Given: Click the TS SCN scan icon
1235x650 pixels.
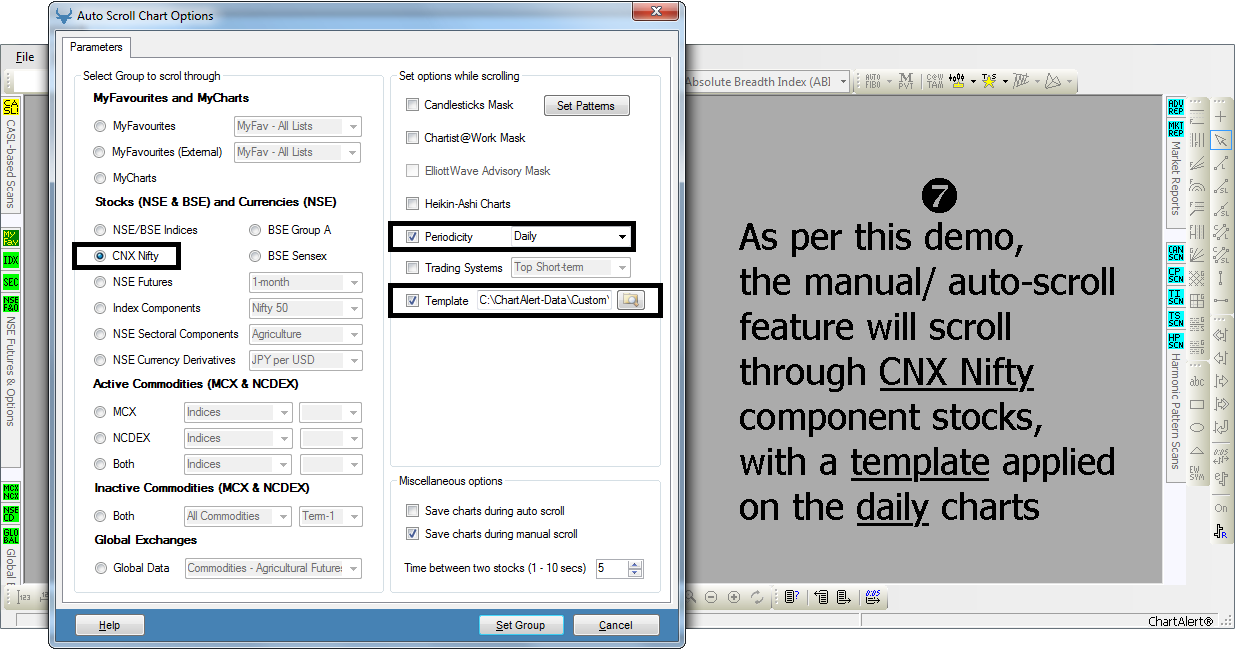Looking at the screenshot, I should click(1176, 319).
